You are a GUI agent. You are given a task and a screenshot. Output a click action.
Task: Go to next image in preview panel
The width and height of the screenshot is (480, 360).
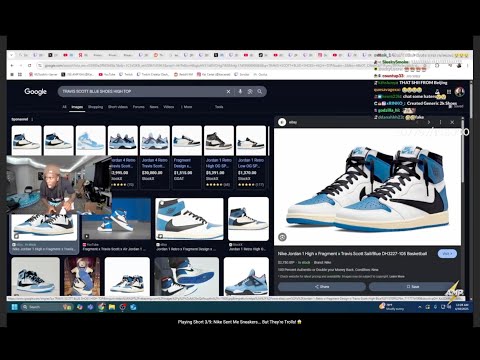coord(429,122)
